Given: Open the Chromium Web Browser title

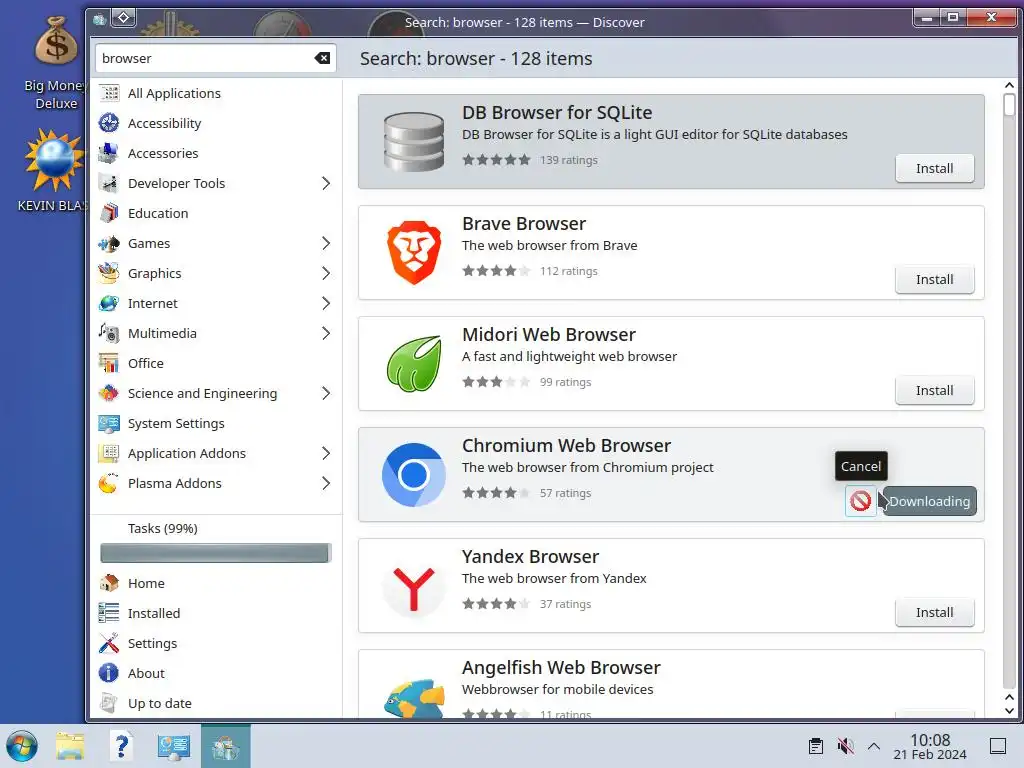Looking at the screenshot, I should [x=566, y=445].
